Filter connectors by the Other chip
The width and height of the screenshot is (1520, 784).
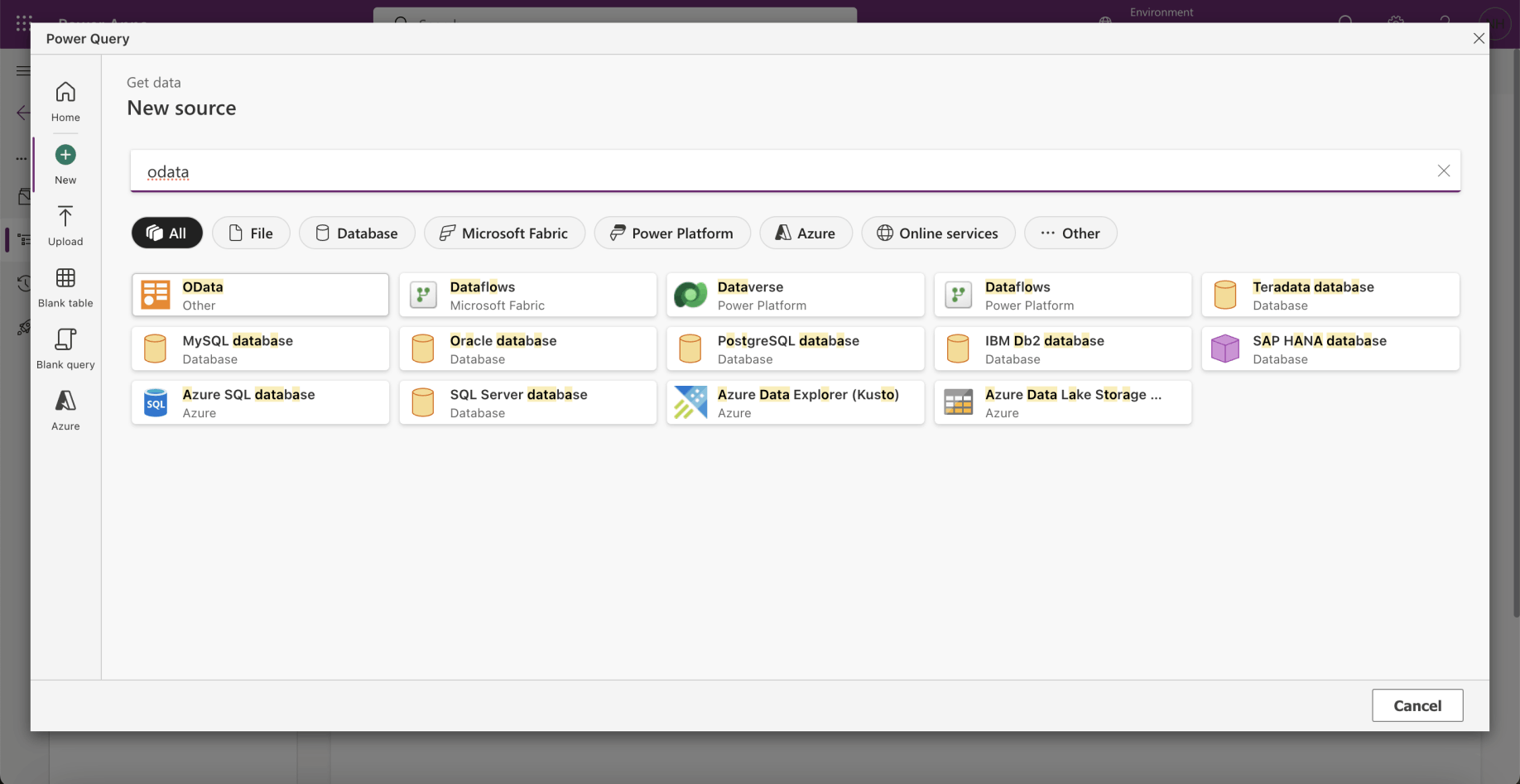click(x=1070, y=233)
